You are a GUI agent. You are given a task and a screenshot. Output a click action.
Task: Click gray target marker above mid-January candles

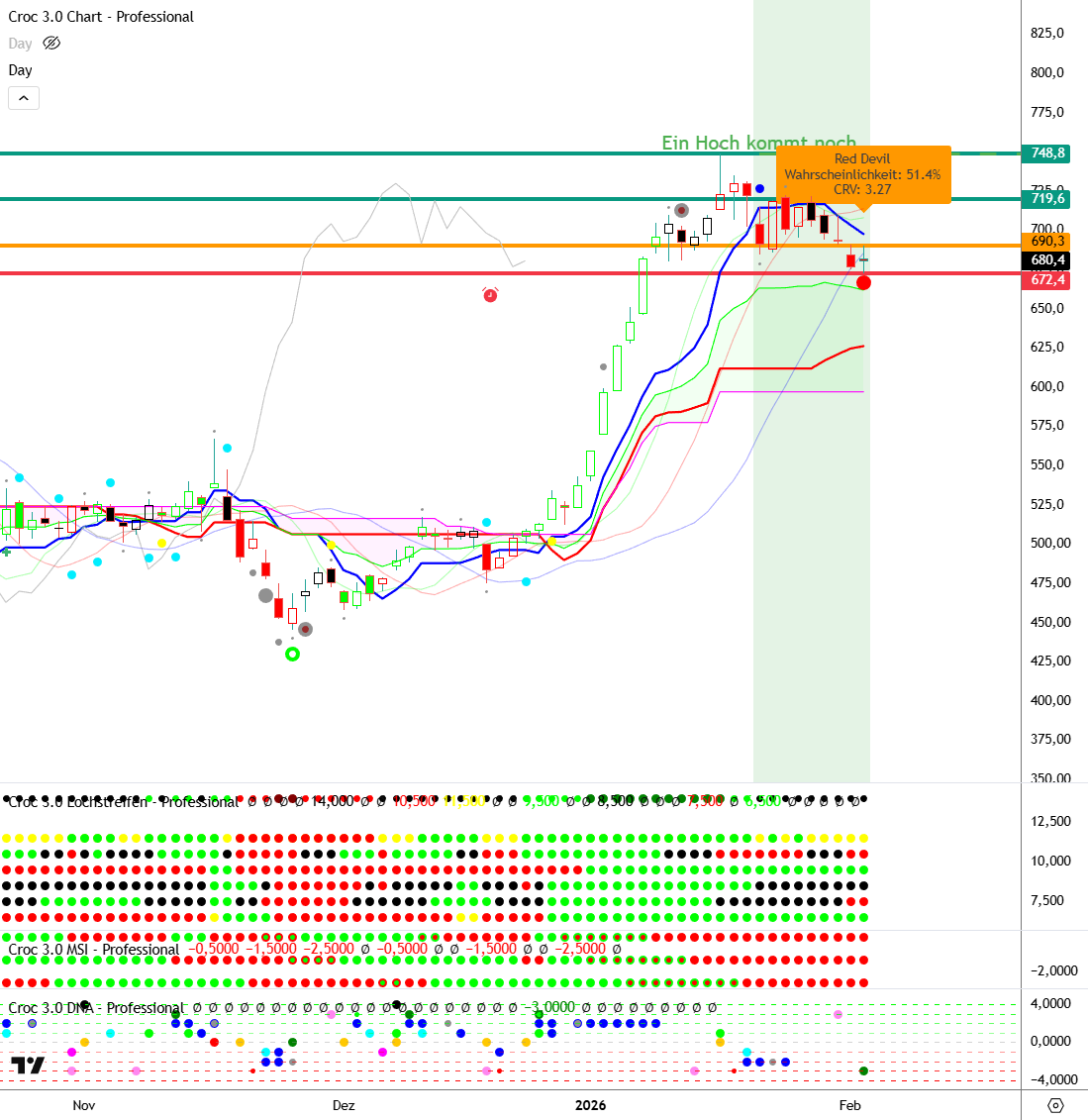click(x=681, y=210)
